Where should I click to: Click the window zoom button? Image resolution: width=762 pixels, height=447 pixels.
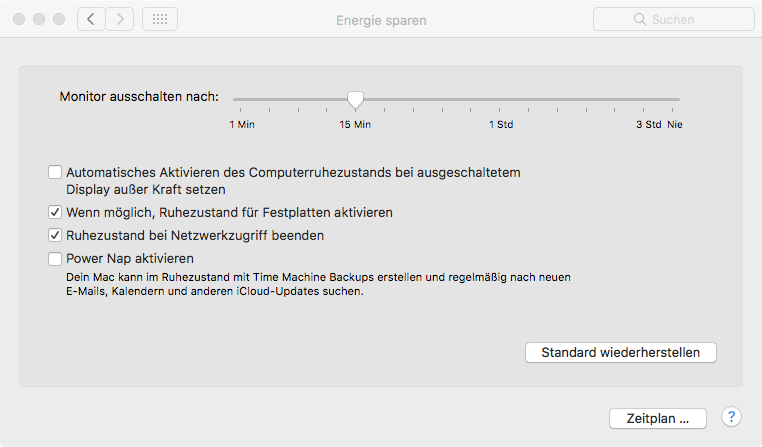coord(59,19)
